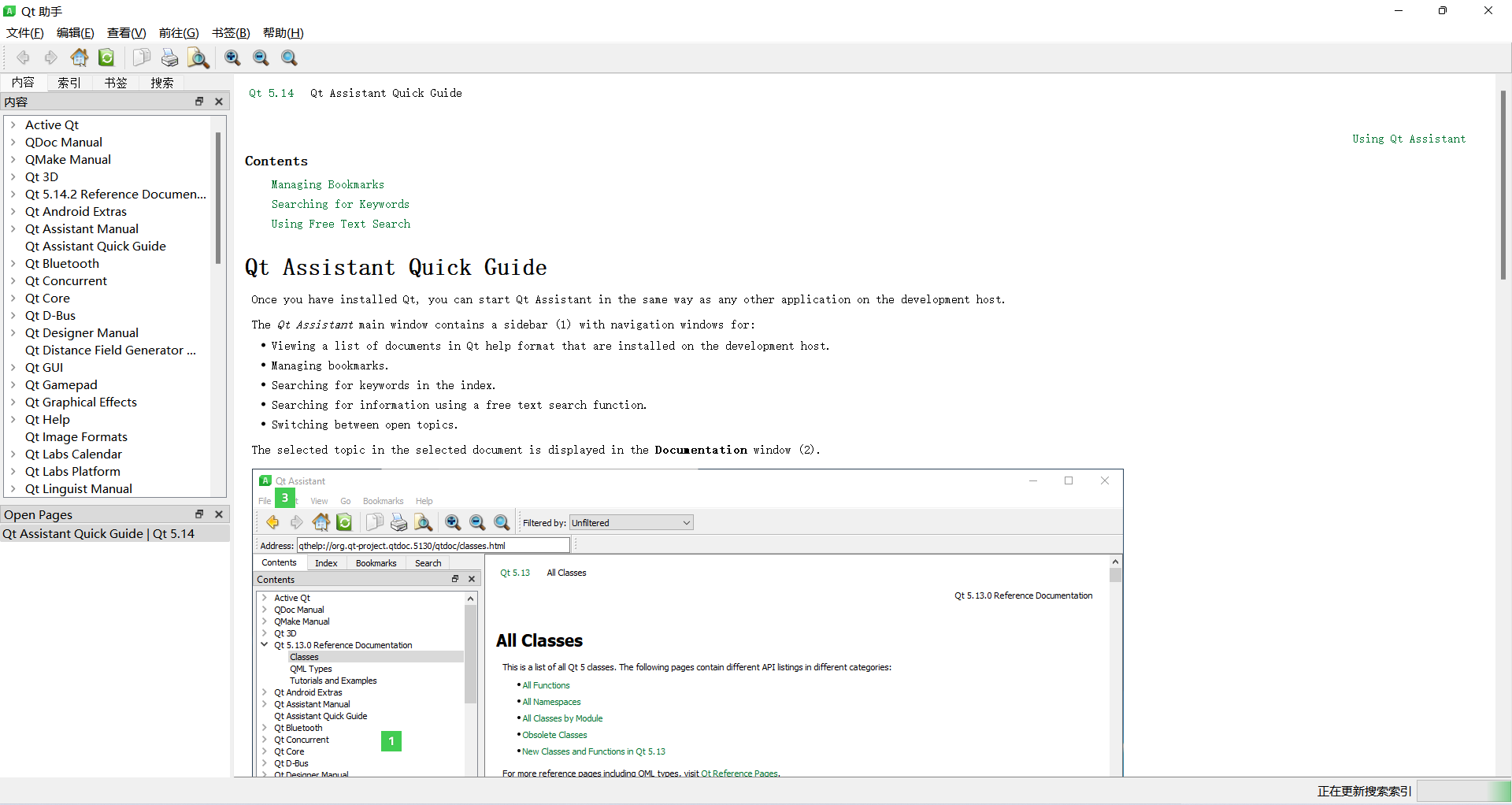The height and width of the screenshot is (805, 1512).
Task: Select Qt Gamepad in contents tree
Action: pyautogui.click(x=61, y=384)
